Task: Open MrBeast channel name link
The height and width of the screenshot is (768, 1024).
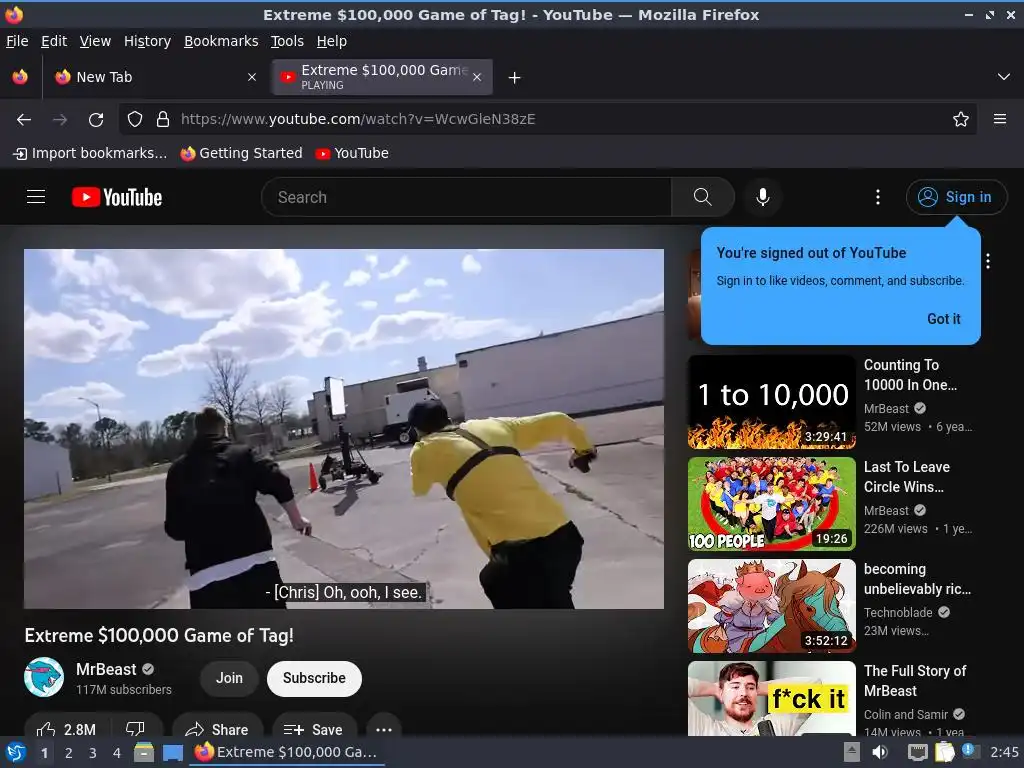Action: (106, 669)
